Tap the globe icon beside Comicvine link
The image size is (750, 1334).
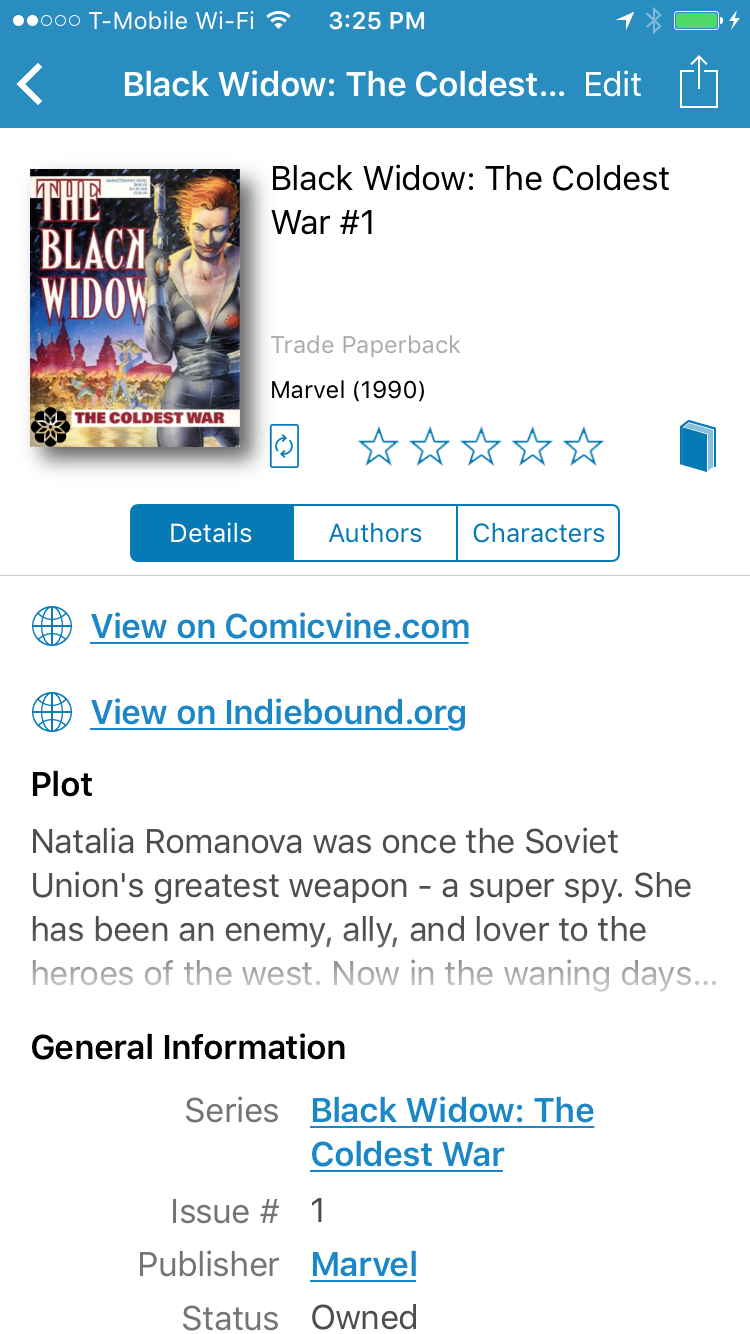[52, 627]
